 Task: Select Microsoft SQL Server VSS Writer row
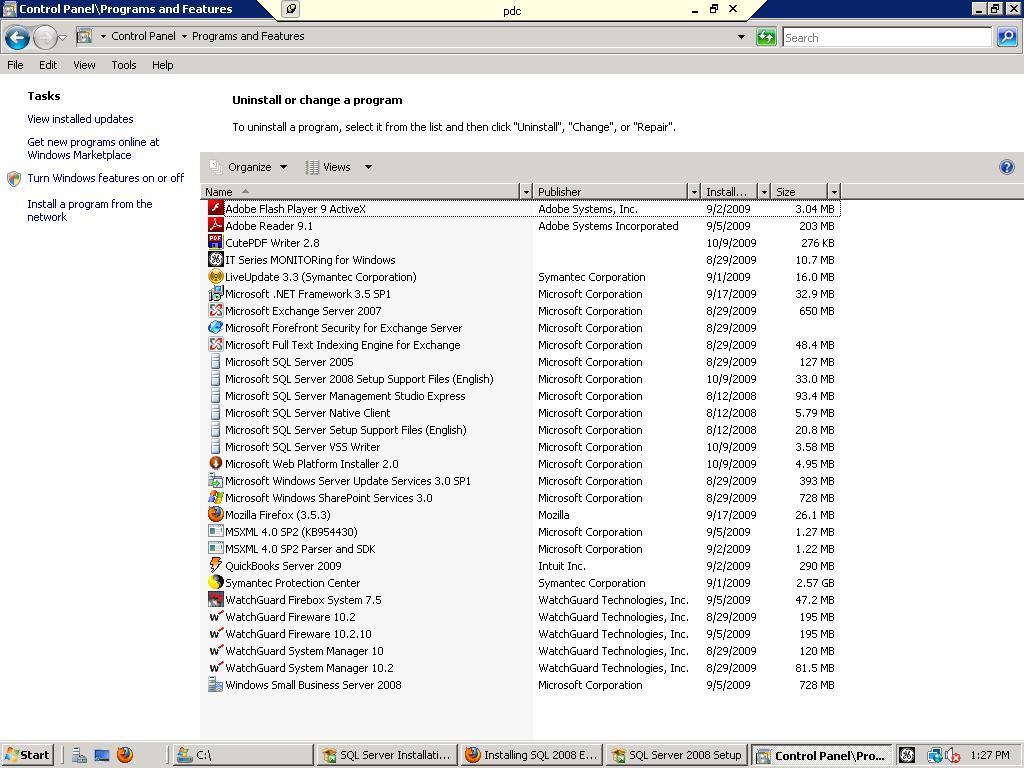520,447
